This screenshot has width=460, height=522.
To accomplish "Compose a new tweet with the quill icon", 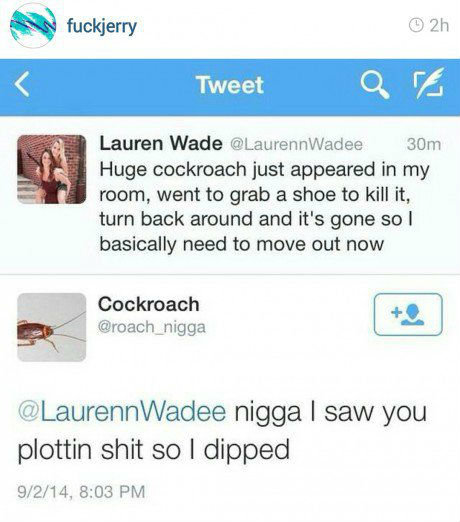I will click(429, 83).
